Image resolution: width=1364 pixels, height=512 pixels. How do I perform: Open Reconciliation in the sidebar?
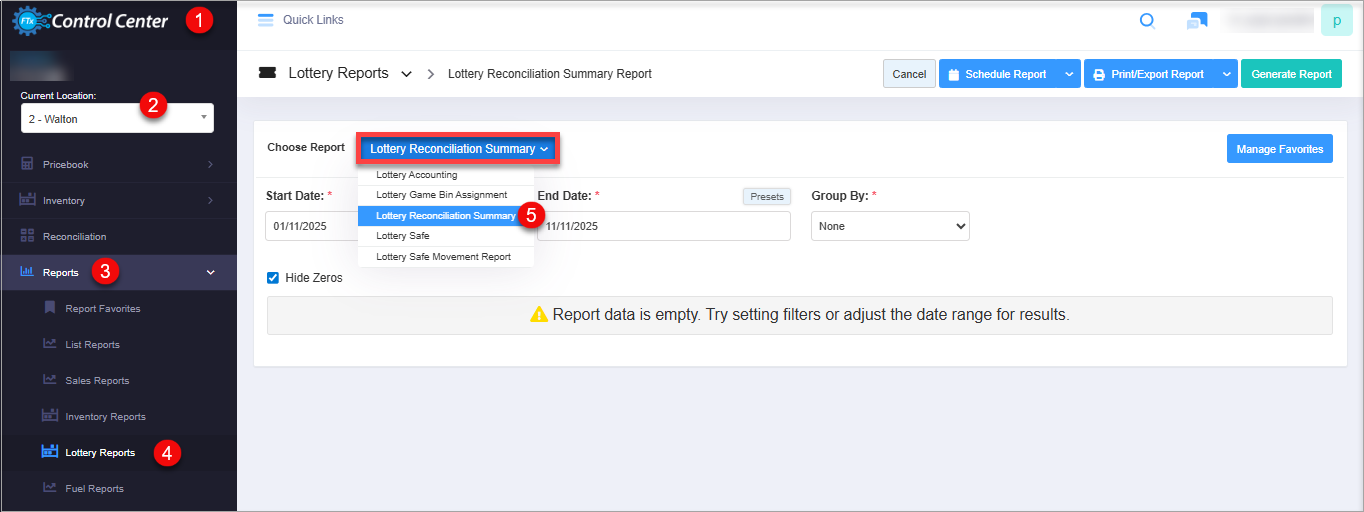coord(74,237)
